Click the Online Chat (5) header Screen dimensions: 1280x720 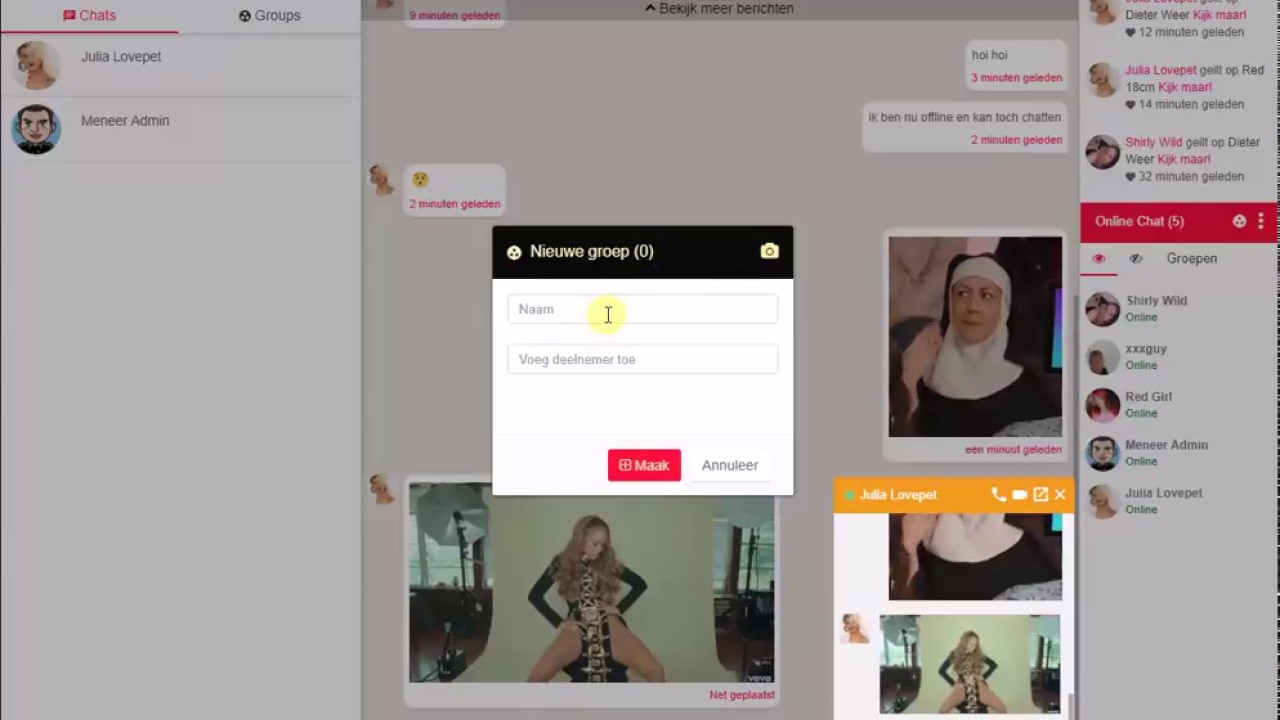tap(1139, 221)
